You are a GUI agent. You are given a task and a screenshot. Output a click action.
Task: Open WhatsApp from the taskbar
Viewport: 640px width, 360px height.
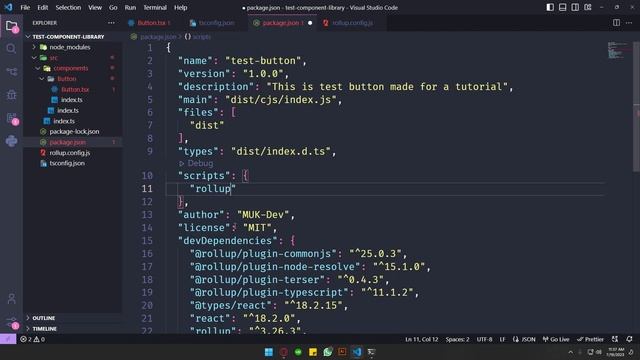(327, 352)
